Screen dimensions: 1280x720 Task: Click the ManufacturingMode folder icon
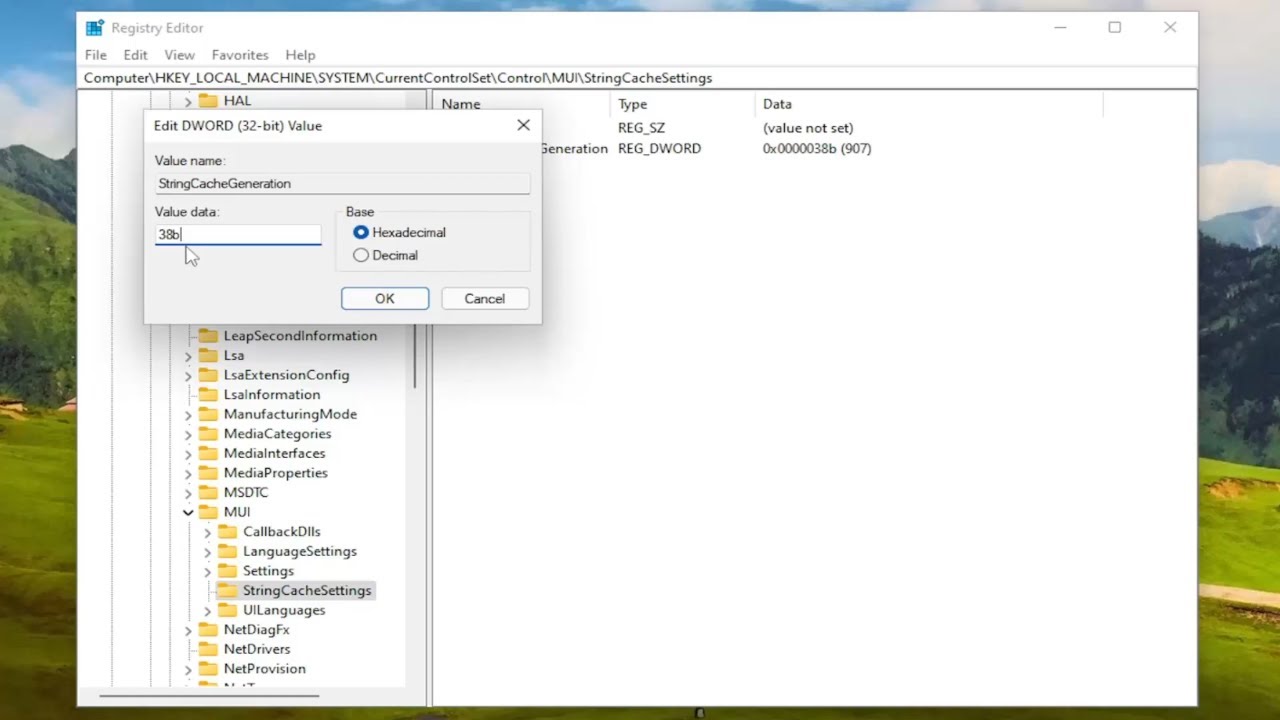[208, 413]
